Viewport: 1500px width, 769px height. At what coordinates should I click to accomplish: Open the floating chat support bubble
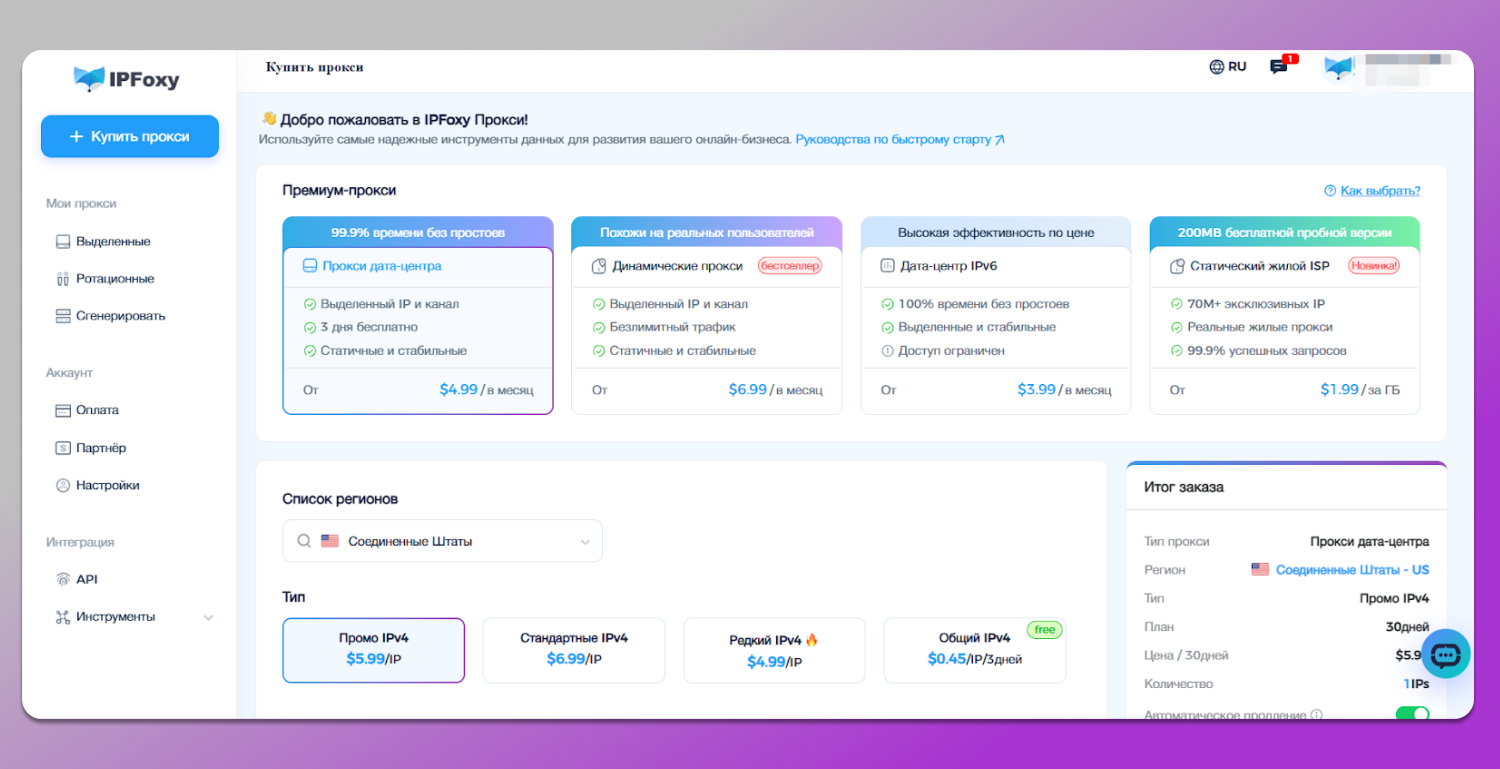(x=1445, y=655)
